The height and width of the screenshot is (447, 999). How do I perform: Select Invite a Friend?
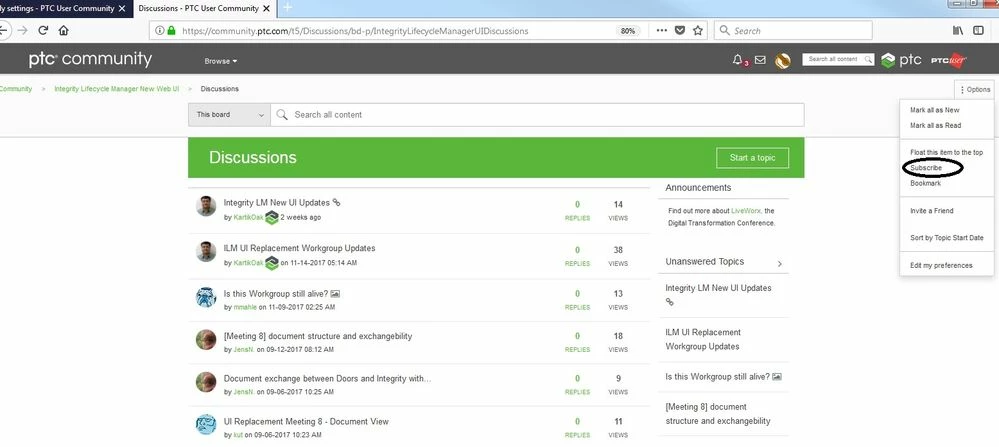click(x=931, y=211)
